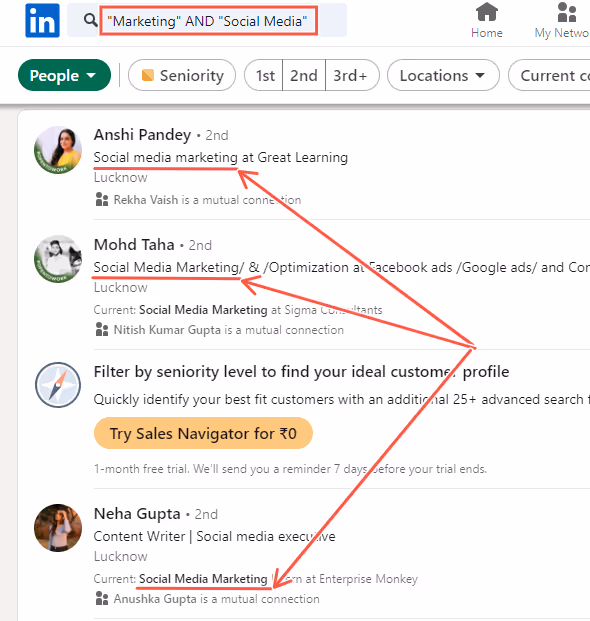This screenshot has width=590, height=621.
Task: Click "Content Writer | Social media executive" text
Action: pyautogui.click(x=215, y=537)
